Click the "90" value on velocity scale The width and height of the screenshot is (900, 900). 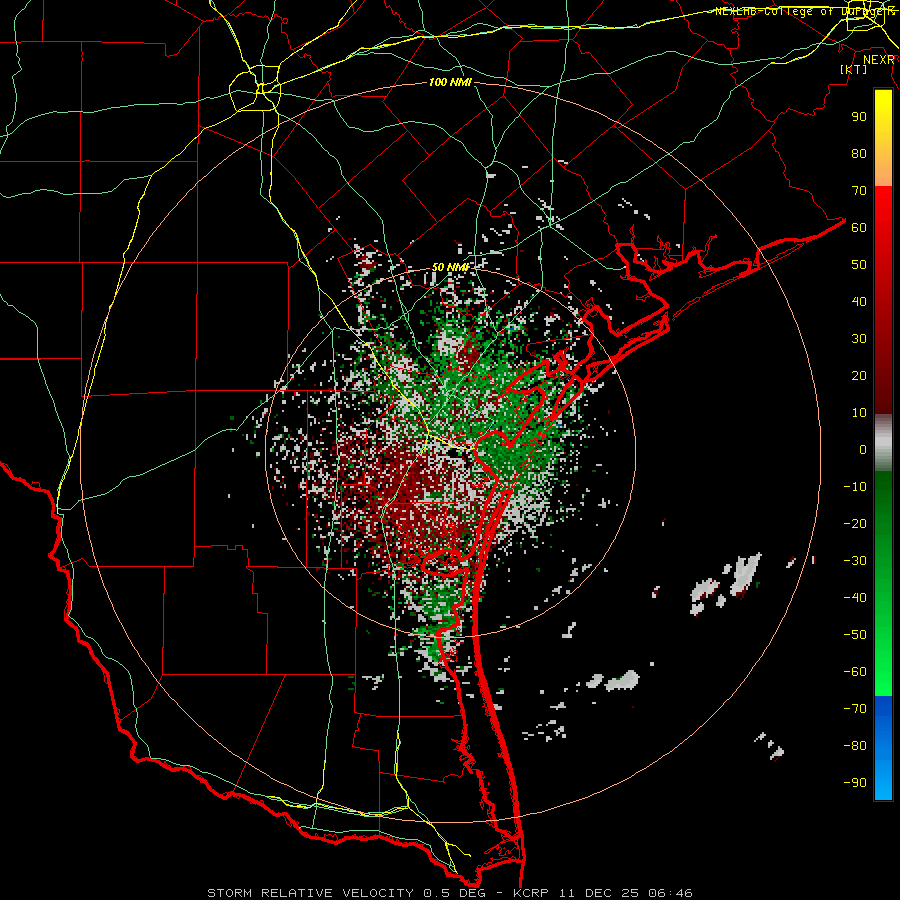(x=859, y=117)
